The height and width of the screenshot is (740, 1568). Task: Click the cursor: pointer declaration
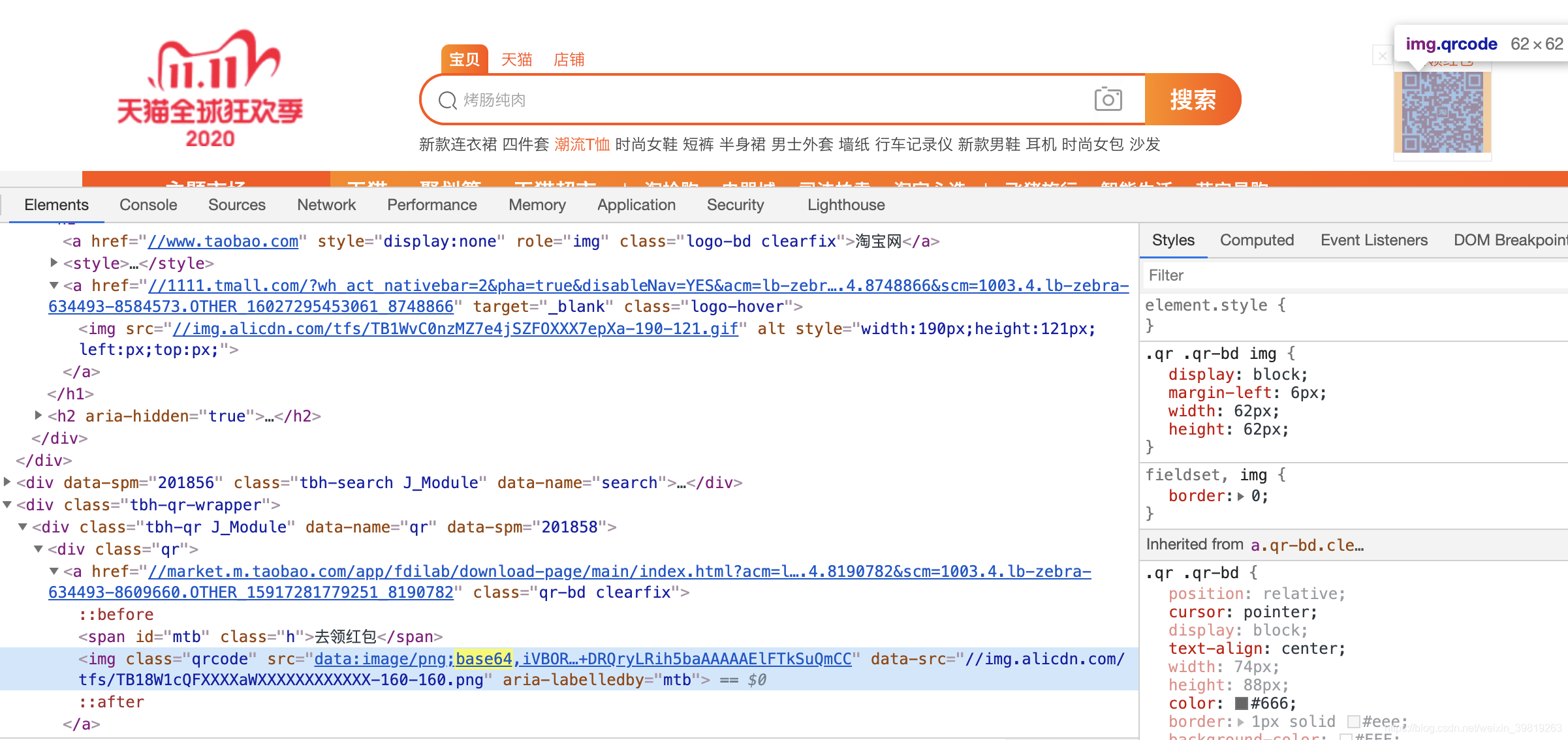1243,612
